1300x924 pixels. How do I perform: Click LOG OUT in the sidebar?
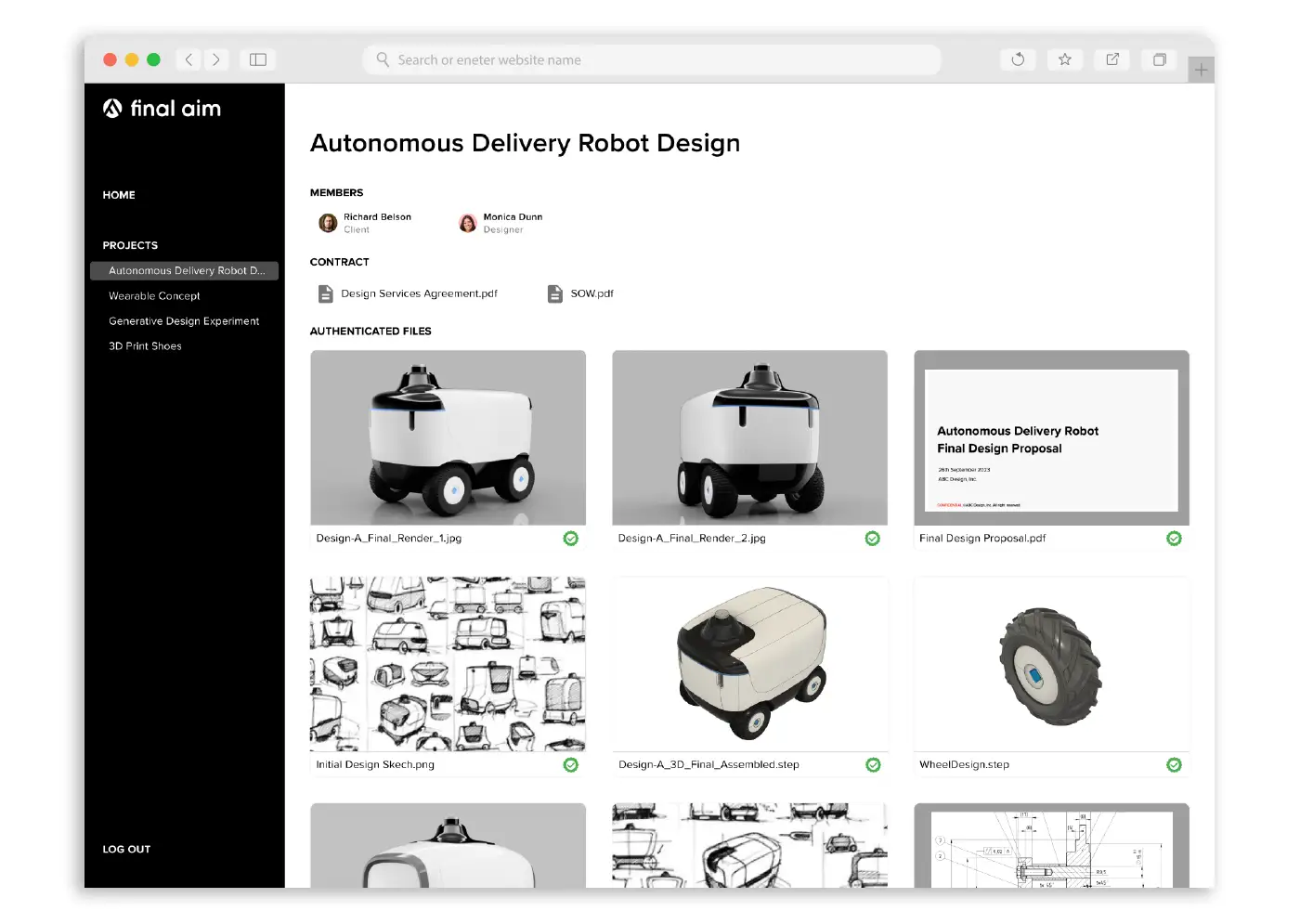click(x=126, y=849)
